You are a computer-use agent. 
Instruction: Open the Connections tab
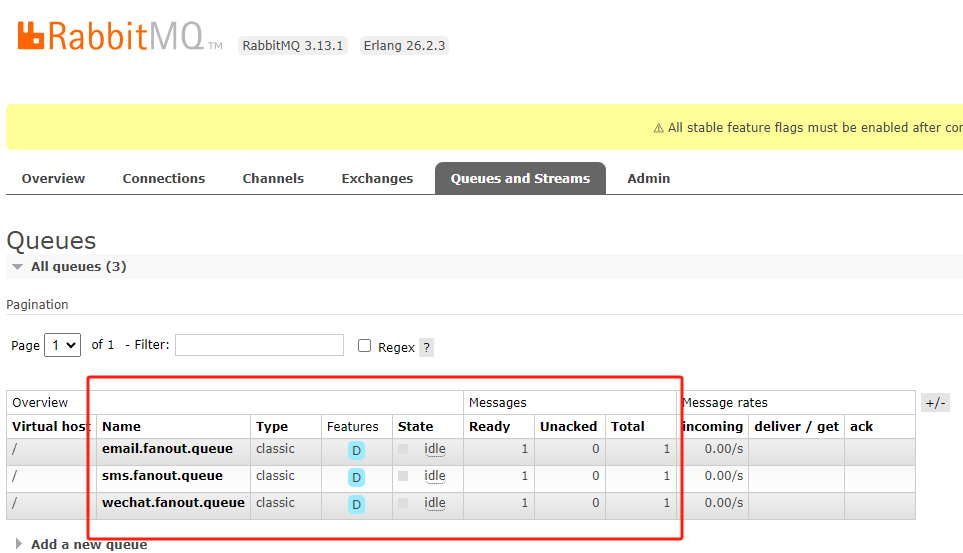point(163,179)
